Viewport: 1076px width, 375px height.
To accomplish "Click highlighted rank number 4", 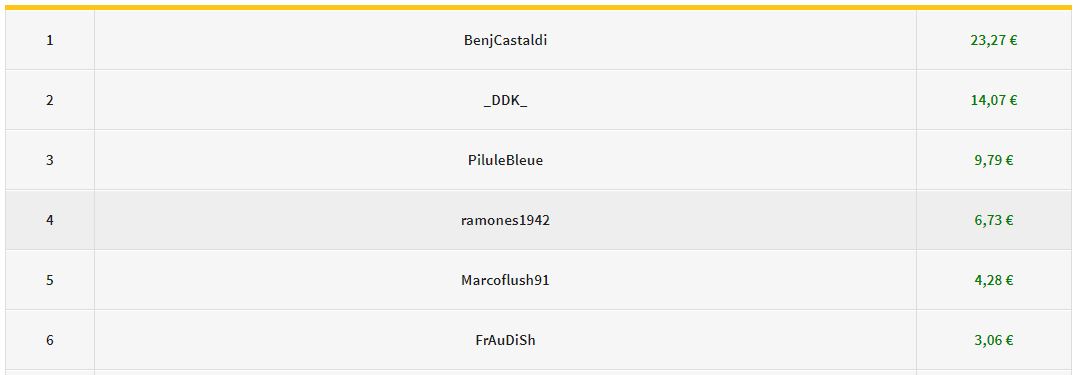I will point(49,220).
